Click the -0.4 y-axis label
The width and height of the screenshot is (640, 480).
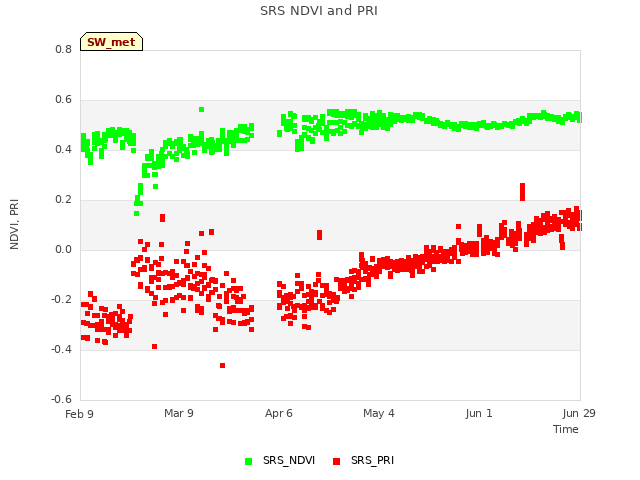[x=61, y=349]
